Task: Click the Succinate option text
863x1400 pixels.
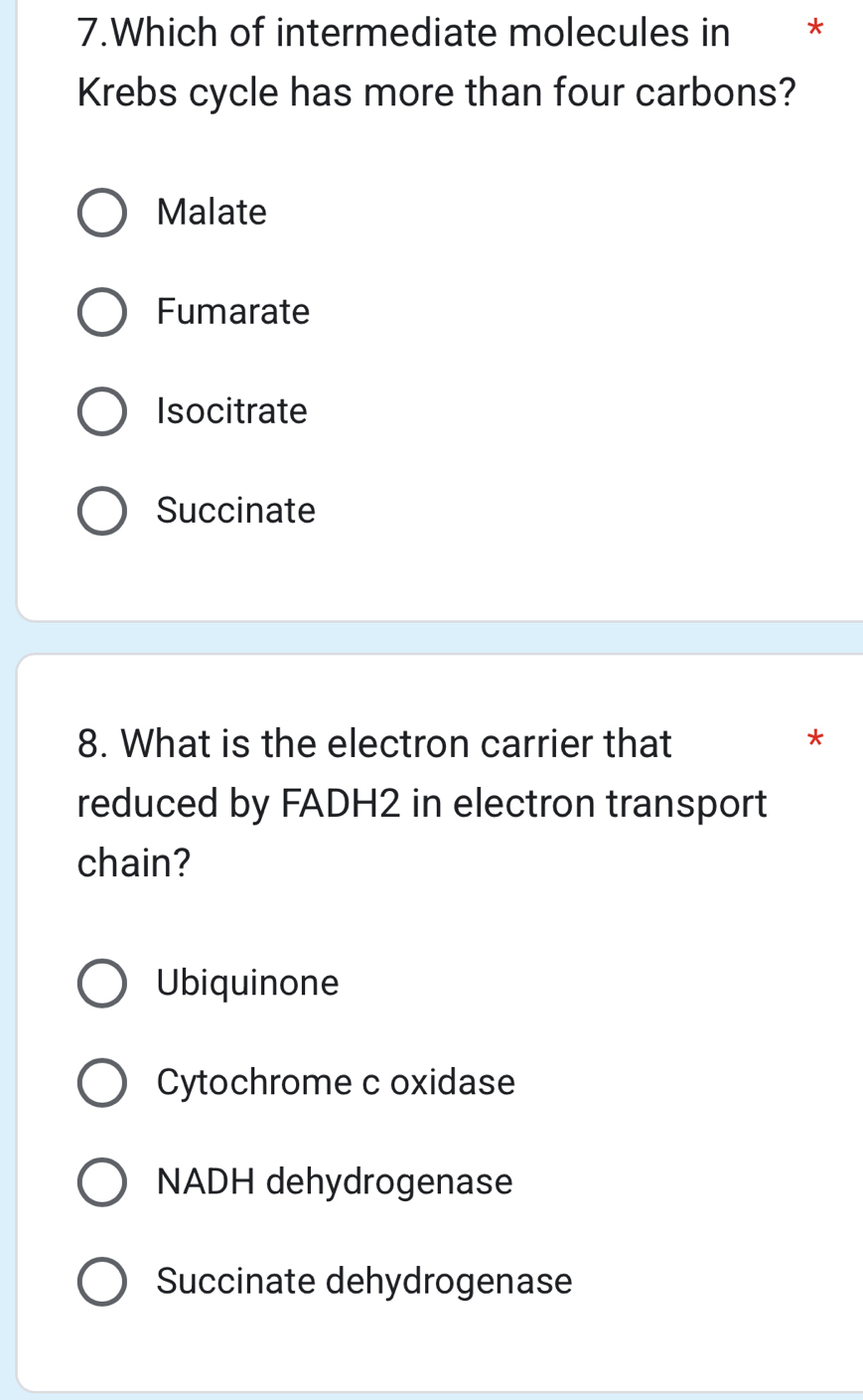Action: [x=235, y=511]
